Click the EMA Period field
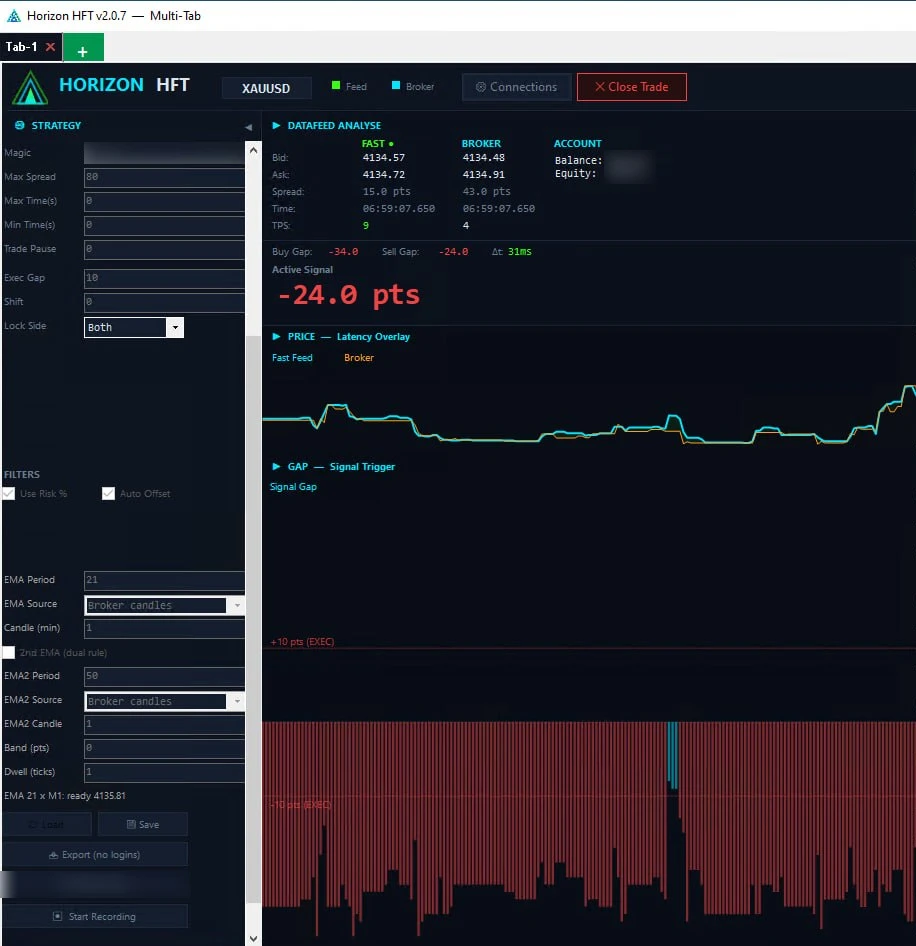This screenshot has height=946, width=916. click(164, 580)
